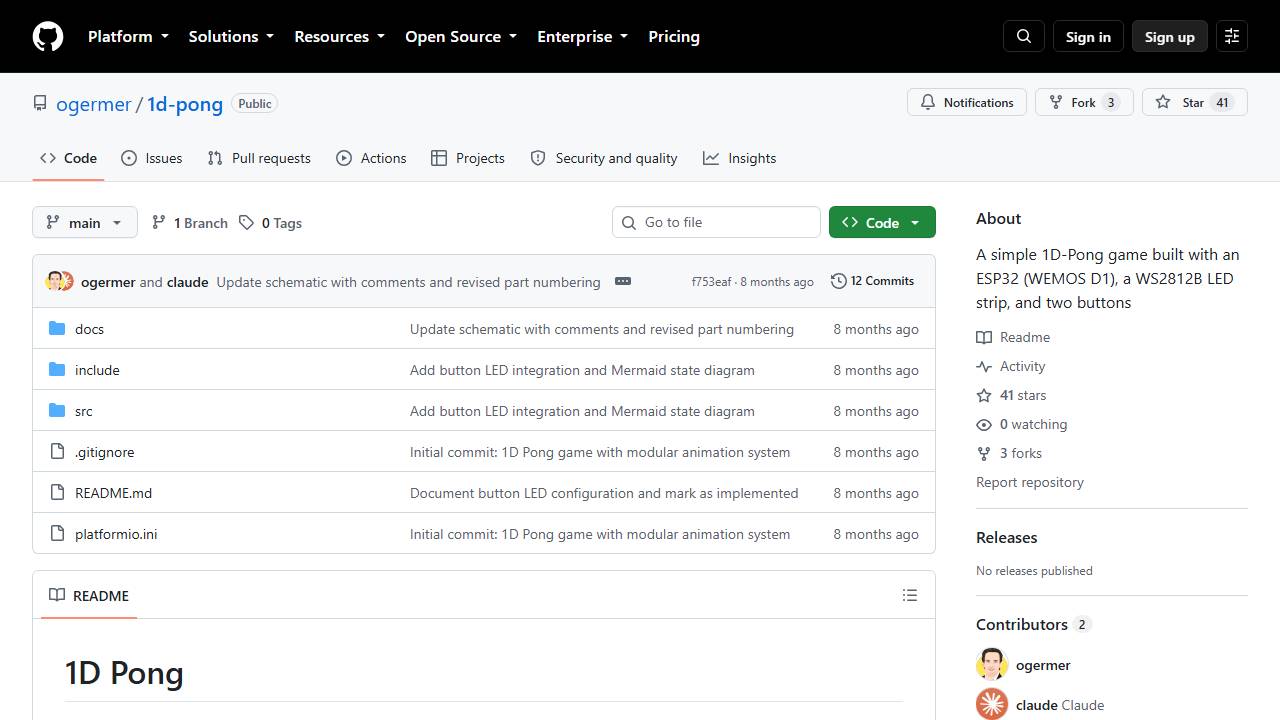
Task: Click the README.md file icon
Action: pos(57,493)
